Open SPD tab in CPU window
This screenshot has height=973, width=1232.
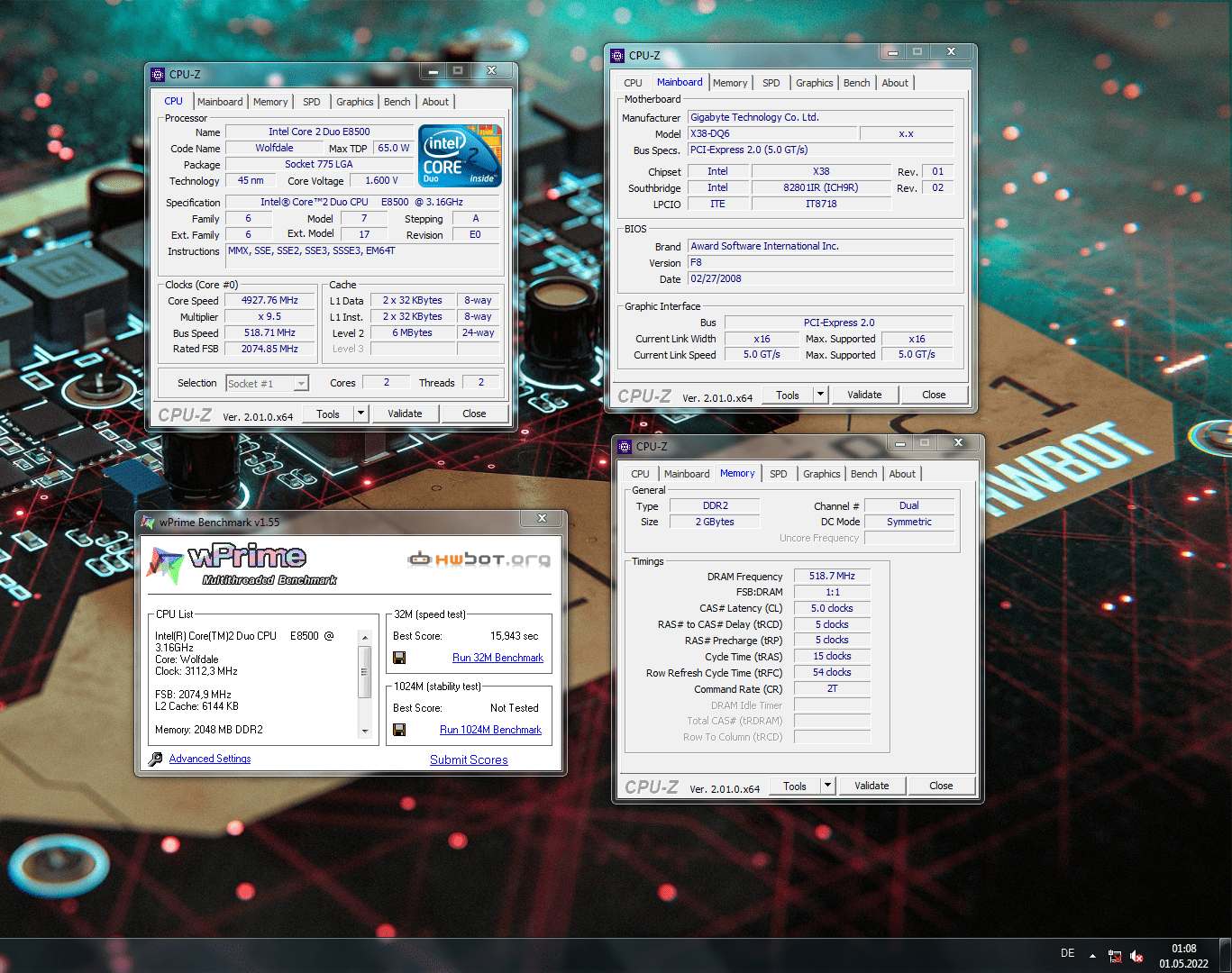pyautogui.click(x=312, y=102)
